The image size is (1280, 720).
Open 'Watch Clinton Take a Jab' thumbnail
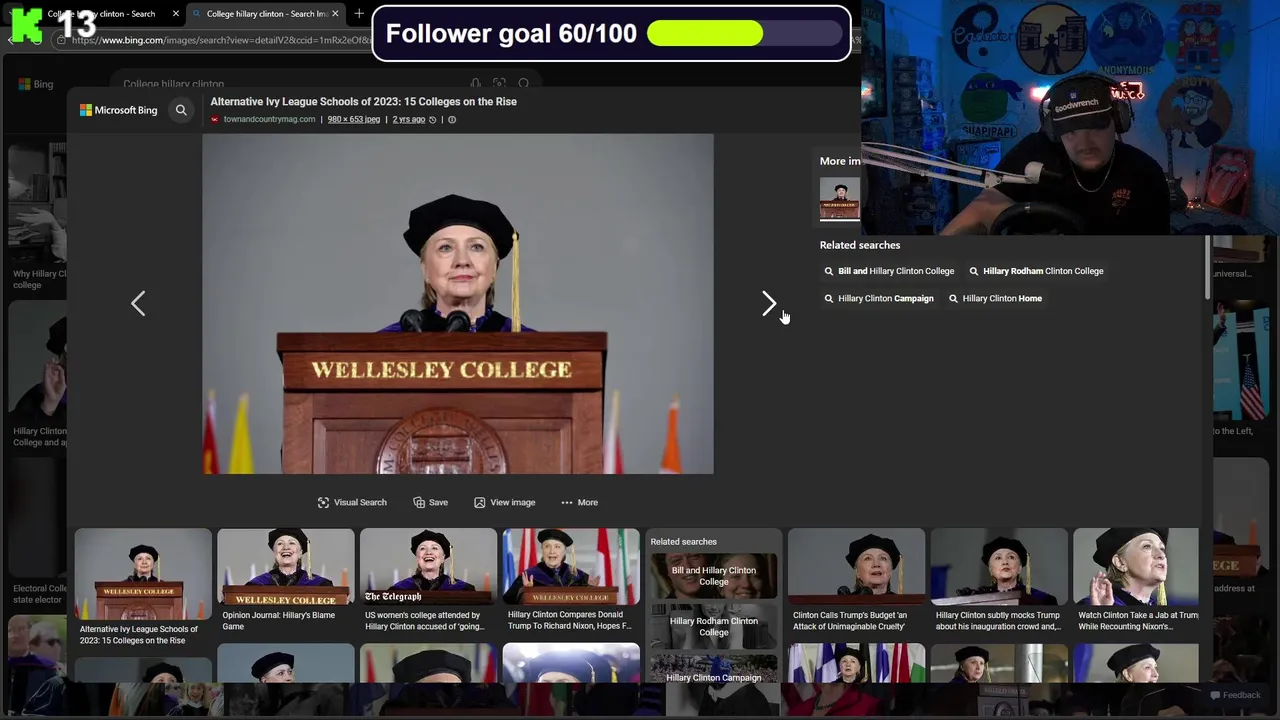coord(1136,566)
